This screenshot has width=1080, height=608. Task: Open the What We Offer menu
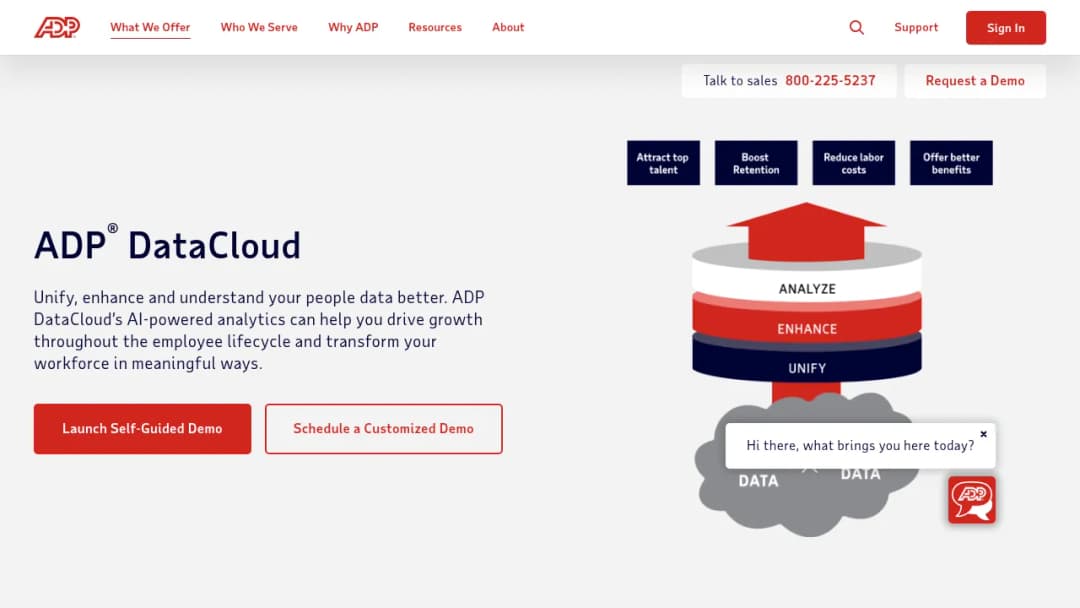click(150, 28)
